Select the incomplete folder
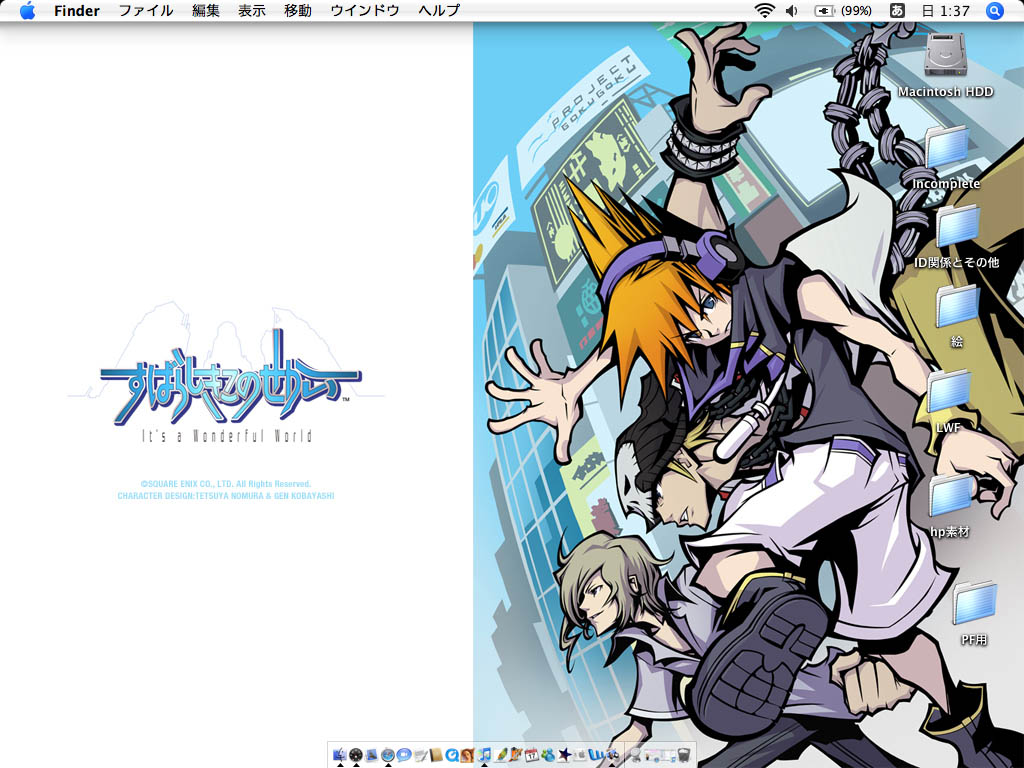Image resolution: width=1024 pixels, height=768 pixels. pos(946,149)
